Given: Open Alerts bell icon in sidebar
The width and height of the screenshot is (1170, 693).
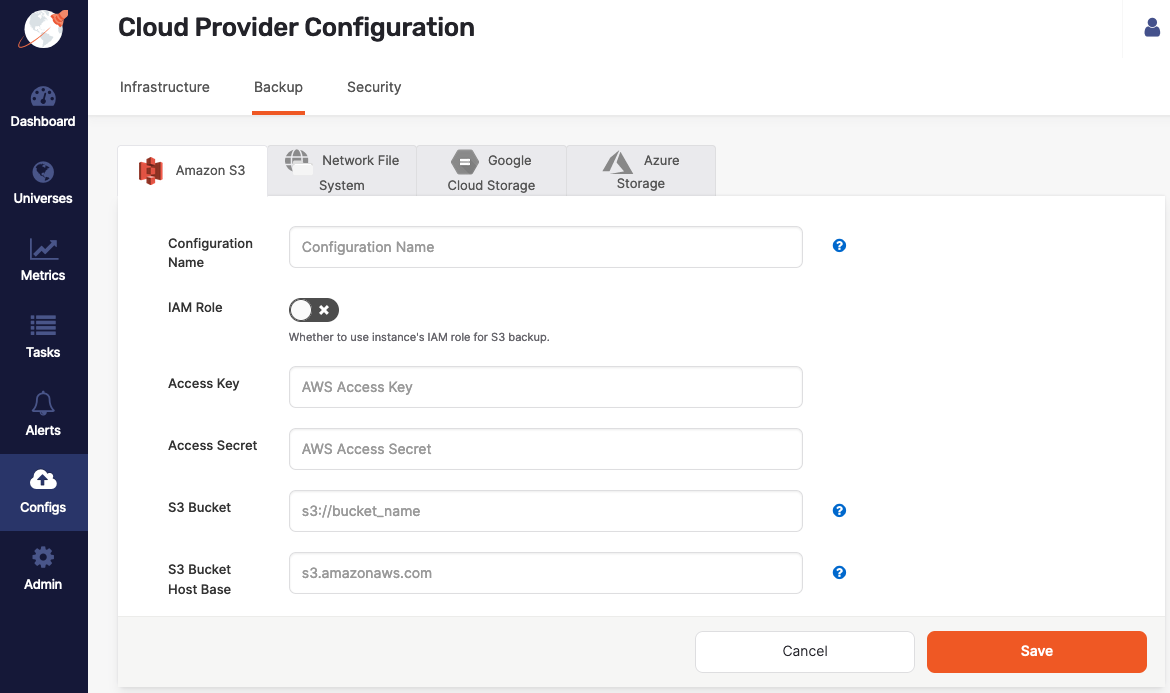Looking at the screenshot, I should point(43,403).
